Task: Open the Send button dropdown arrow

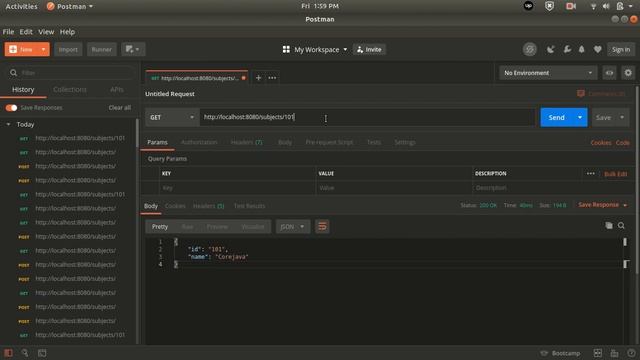Action: click(x=580, y=118)
